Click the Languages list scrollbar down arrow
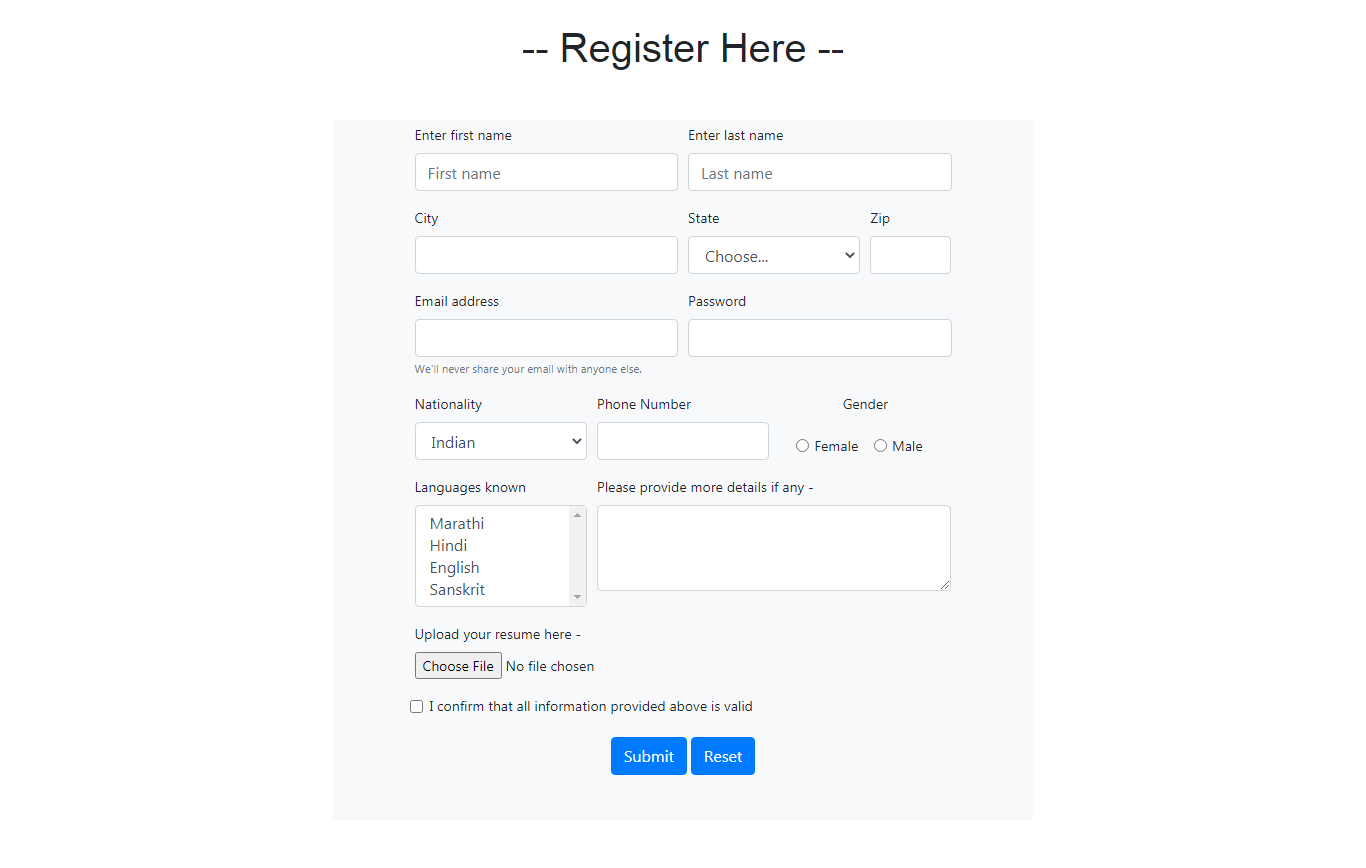The image size is (1366, 868). 578,597
